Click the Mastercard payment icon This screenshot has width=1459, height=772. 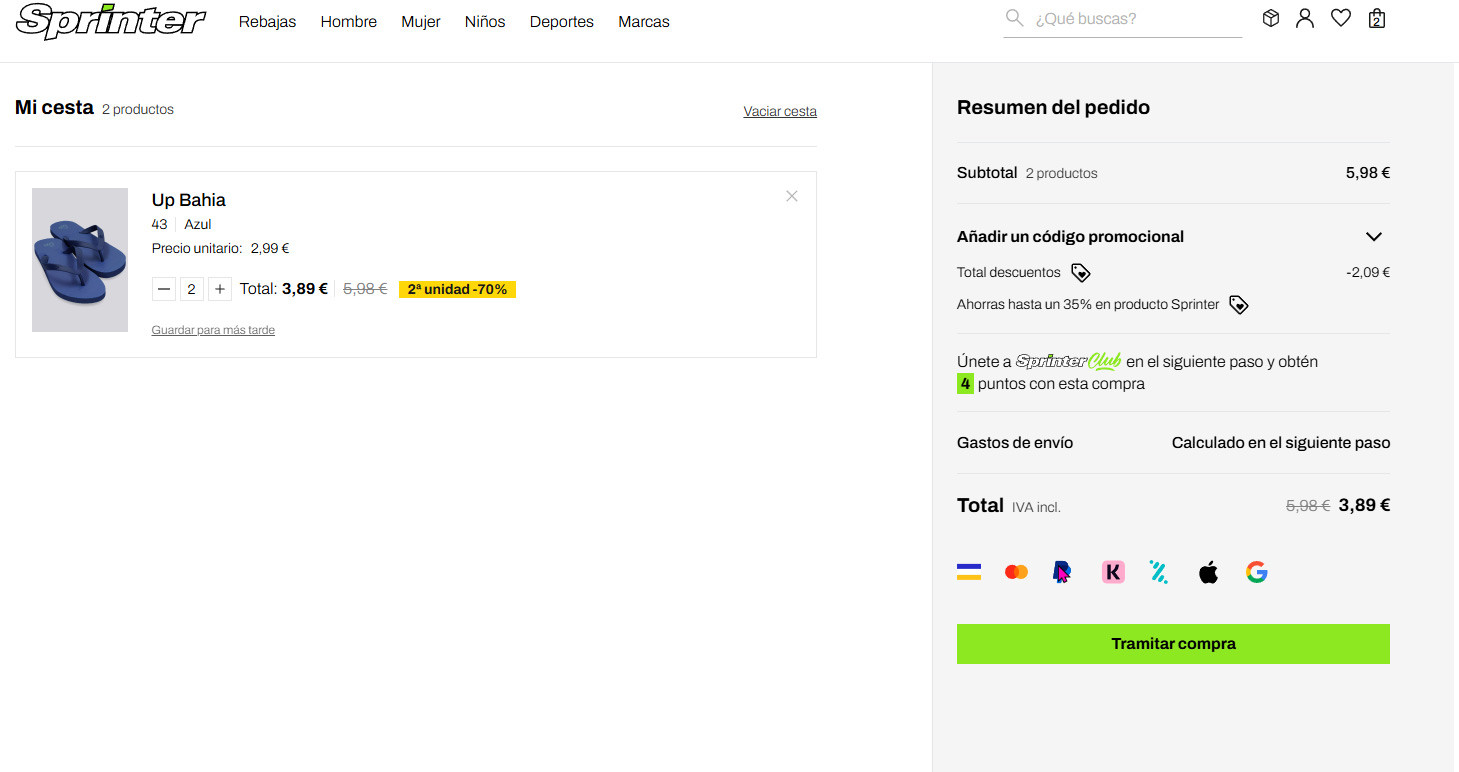point(1016,572)
